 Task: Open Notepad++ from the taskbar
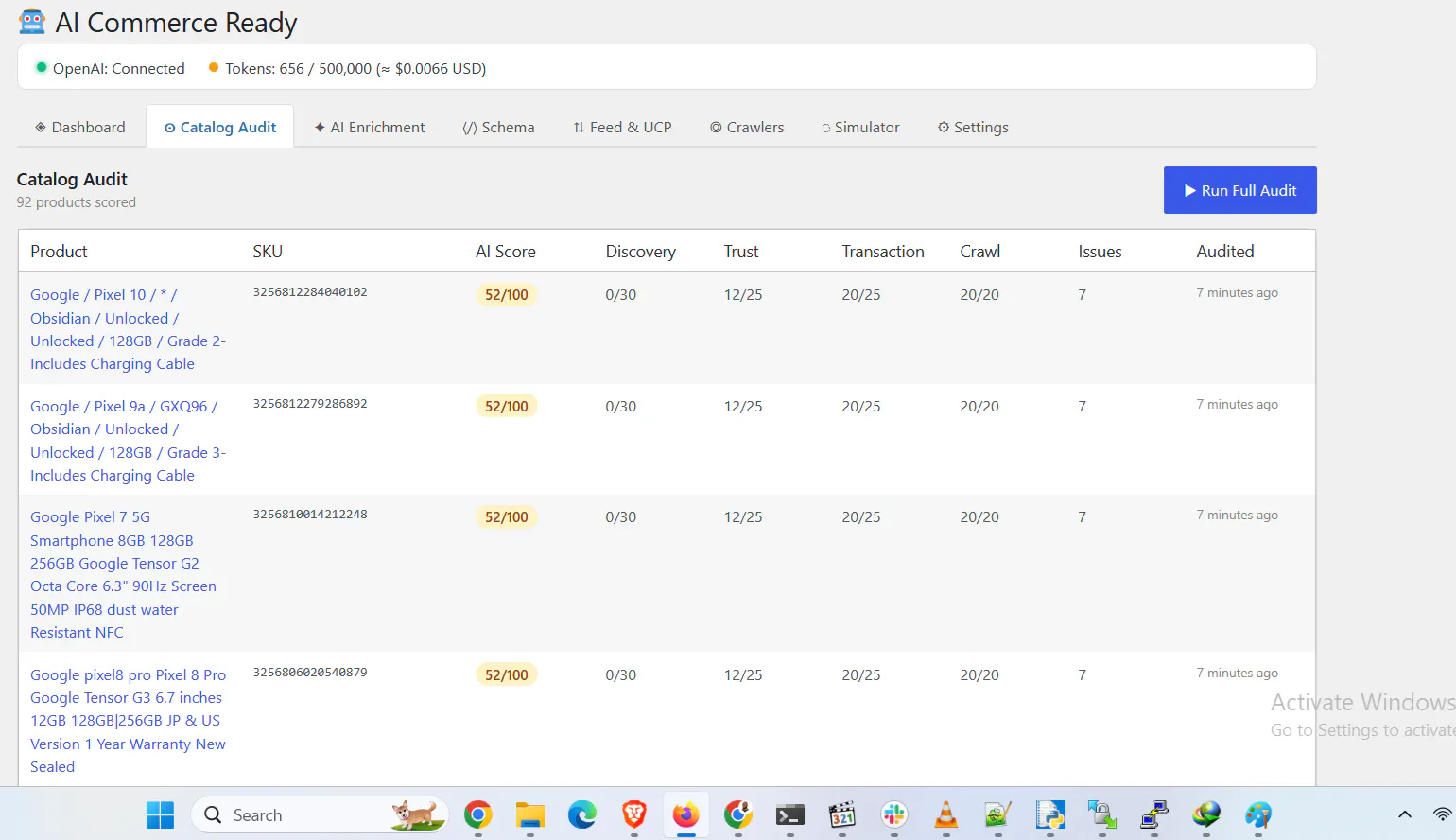[x=998, y=814]
